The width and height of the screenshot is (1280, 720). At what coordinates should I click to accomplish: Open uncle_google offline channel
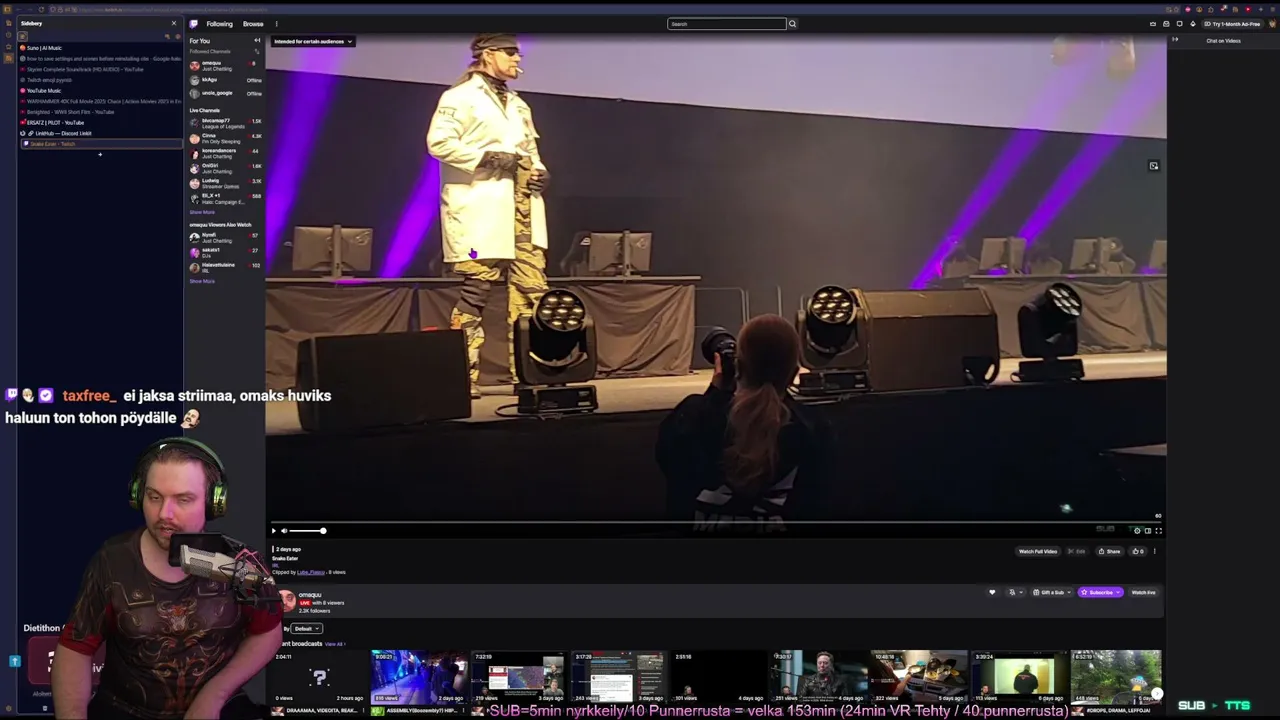[225, 93]
